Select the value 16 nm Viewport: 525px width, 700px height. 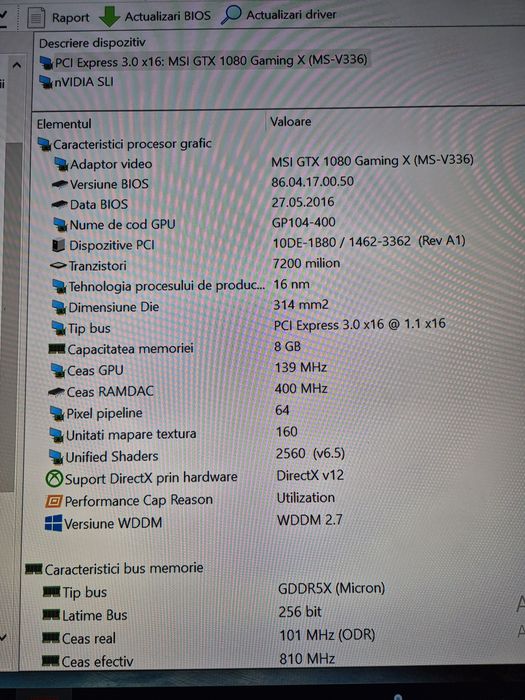(291, 284)
